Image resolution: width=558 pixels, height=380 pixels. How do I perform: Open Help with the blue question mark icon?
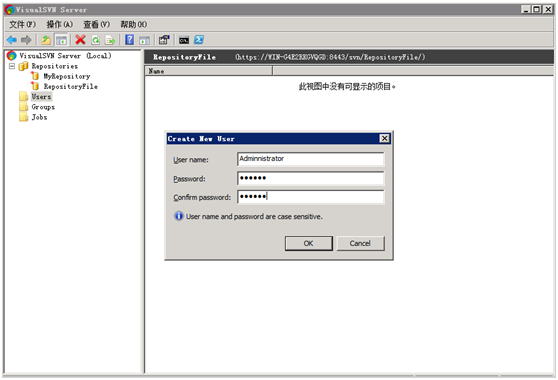pyautogui.click(x=130, y=40)
